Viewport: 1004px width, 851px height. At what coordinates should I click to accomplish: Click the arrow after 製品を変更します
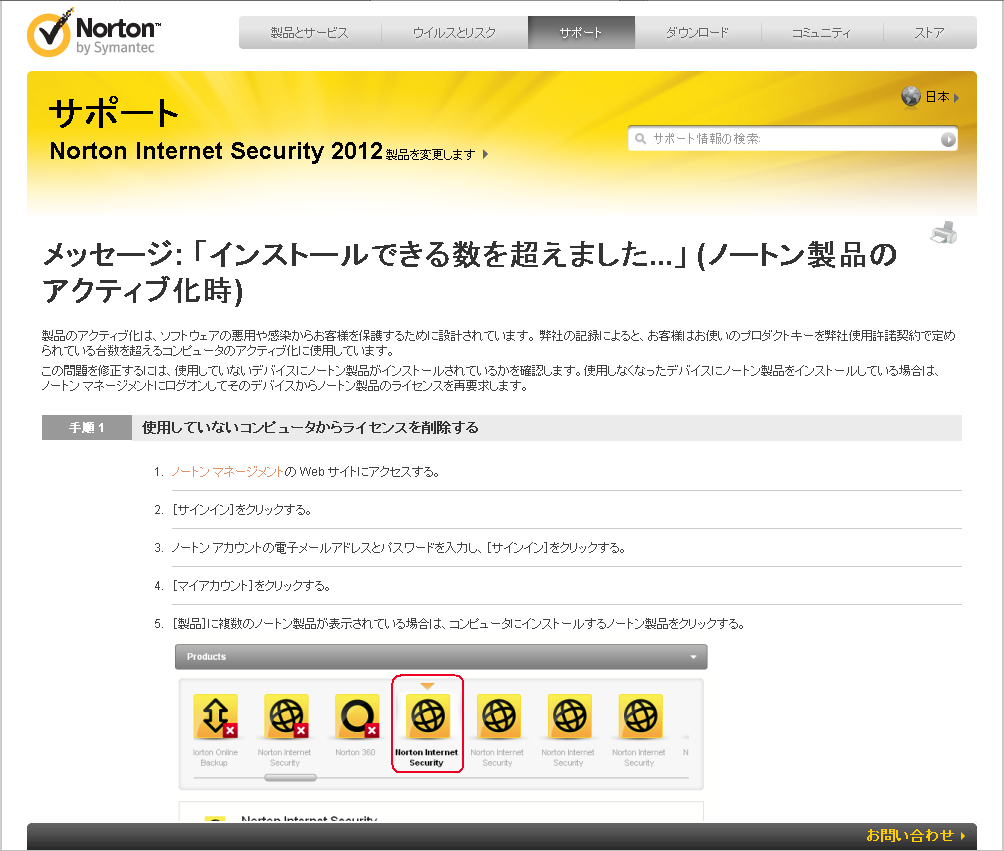pyautogui.click(x=485, y=154)
